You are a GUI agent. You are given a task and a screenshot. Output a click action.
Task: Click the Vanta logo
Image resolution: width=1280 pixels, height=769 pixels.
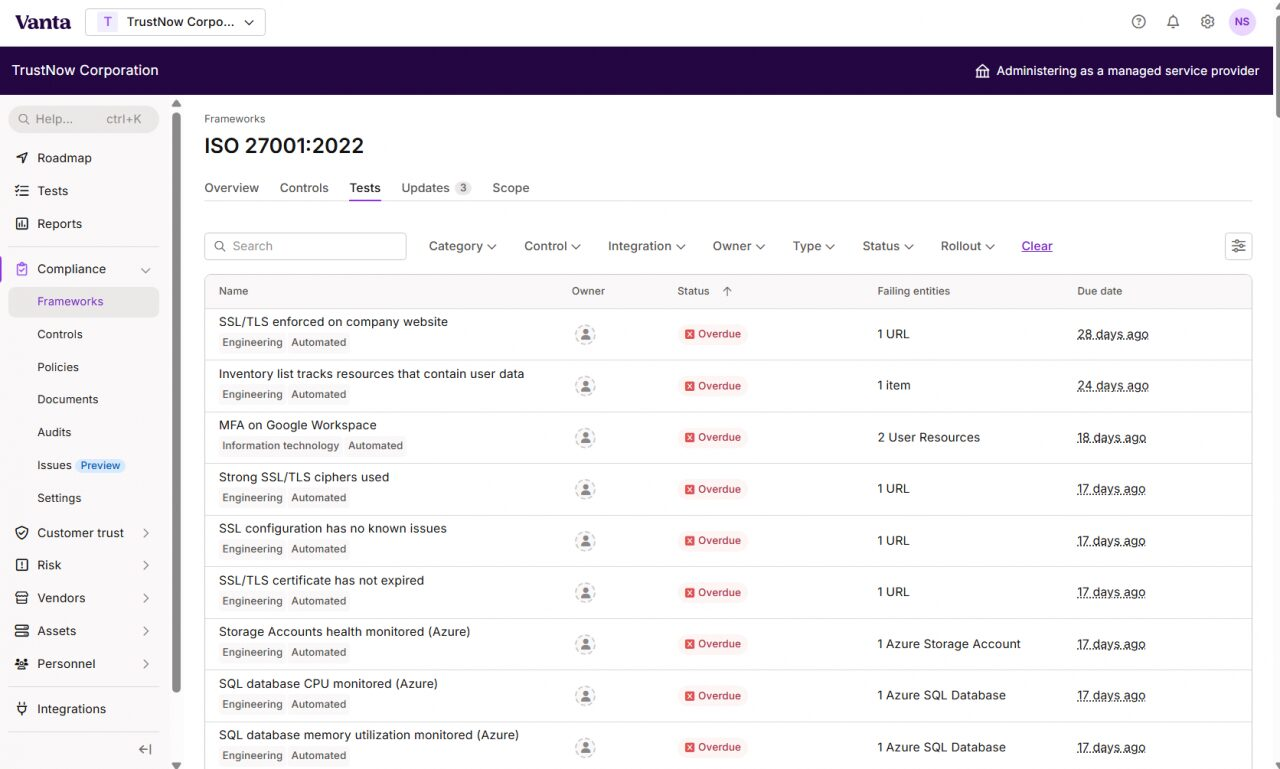(x=43, y=22)
